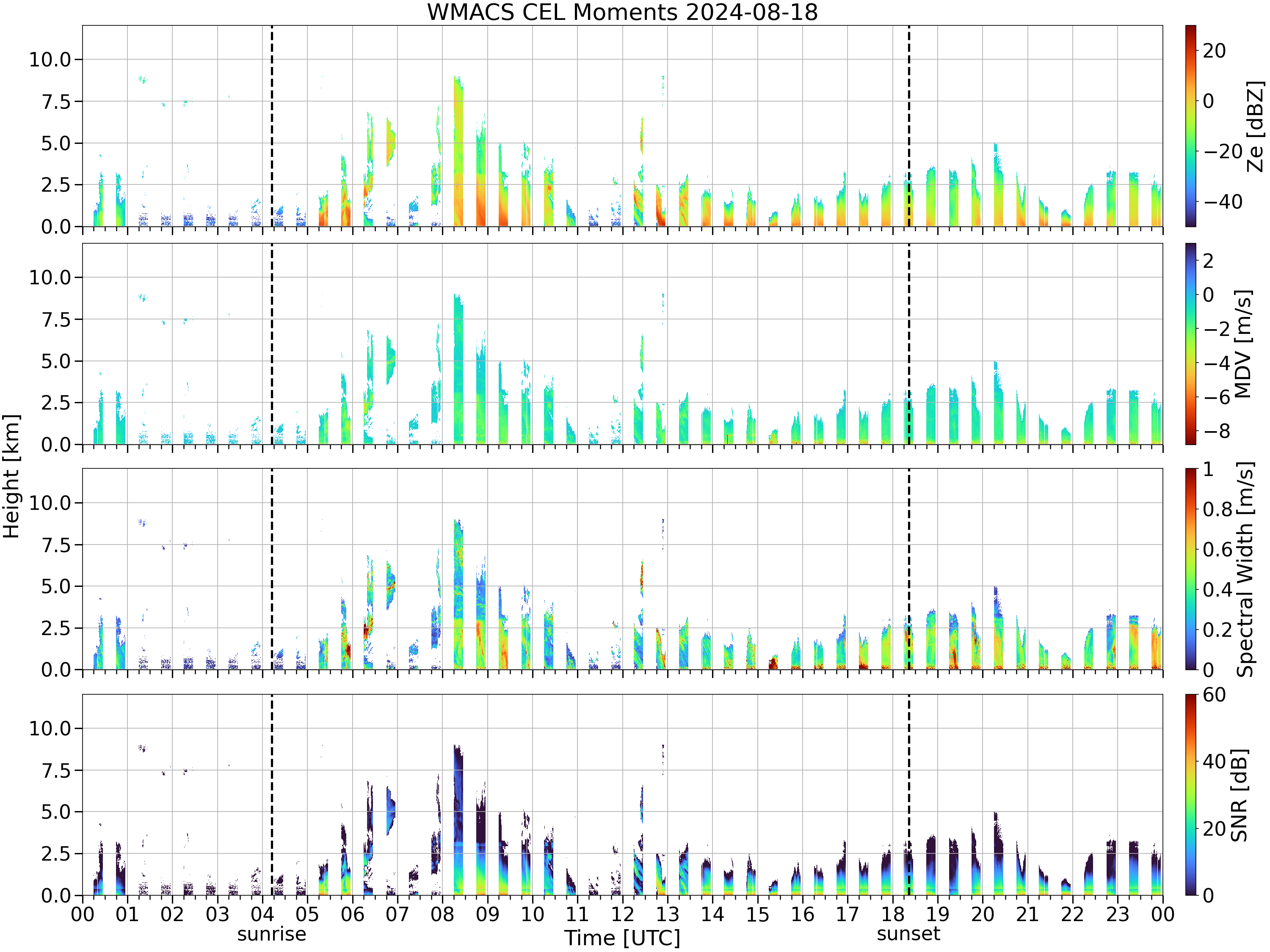Click the −8 value on the MDV colorbar

[1216, 431]
